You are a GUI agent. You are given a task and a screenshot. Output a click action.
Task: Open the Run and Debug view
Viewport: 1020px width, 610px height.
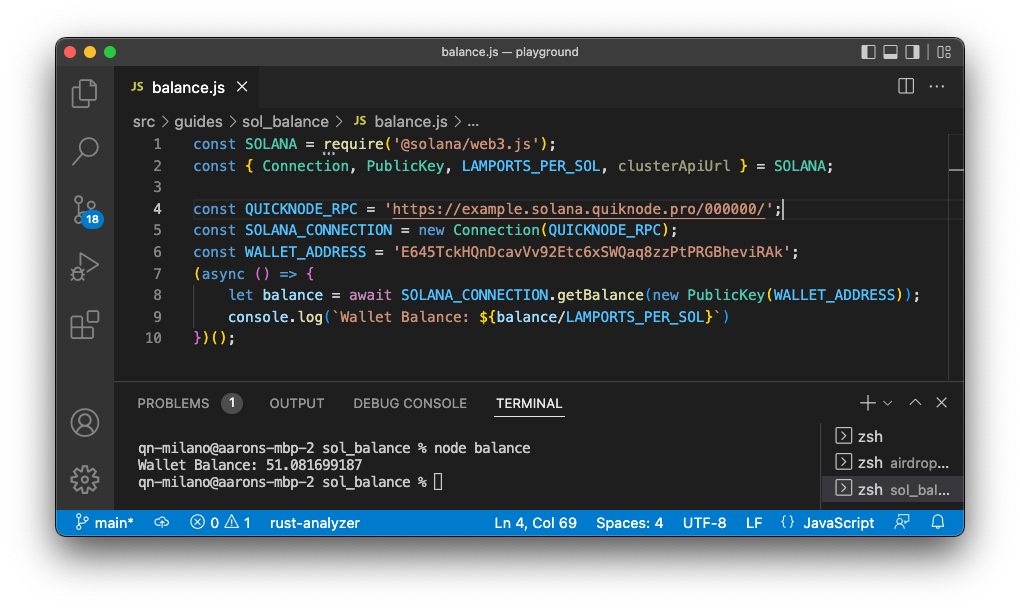click(85, 267)
